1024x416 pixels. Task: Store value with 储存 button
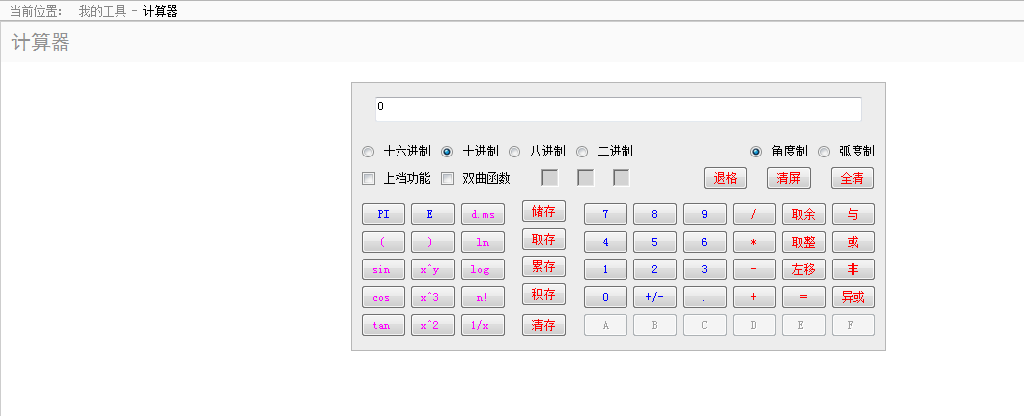tap(543, 211)
